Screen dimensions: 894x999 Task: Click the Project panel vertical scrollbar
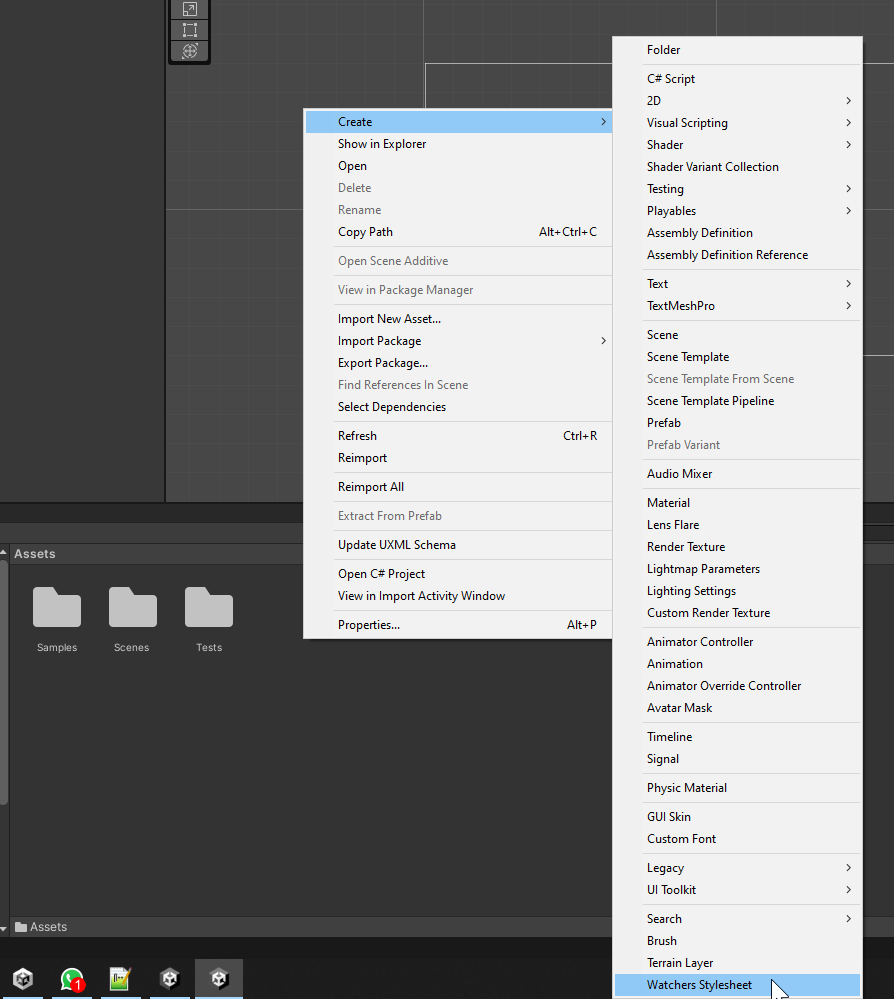pos(4,680)
